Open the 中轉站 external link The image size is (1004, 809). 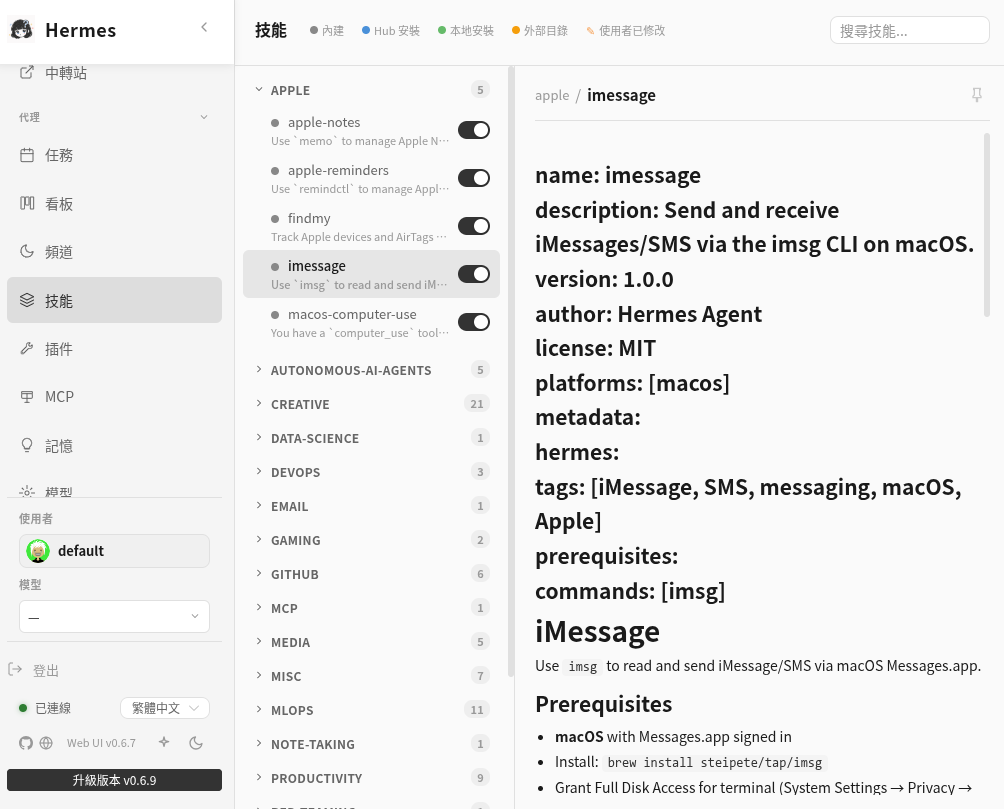tap(114, 73)
